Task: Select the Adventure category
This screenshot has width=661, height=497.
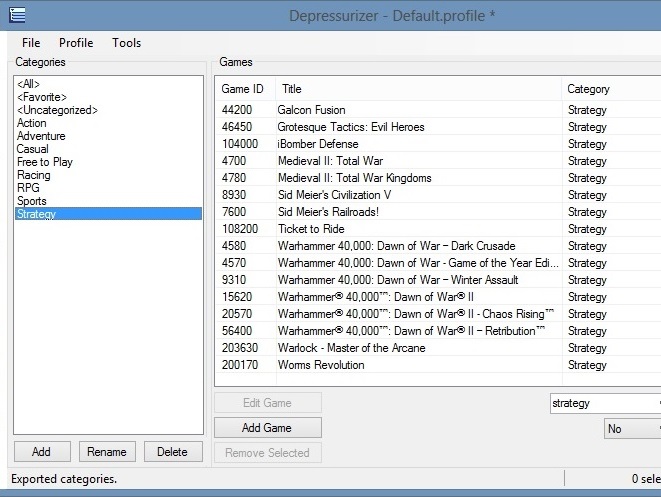Action: (108, 136)
